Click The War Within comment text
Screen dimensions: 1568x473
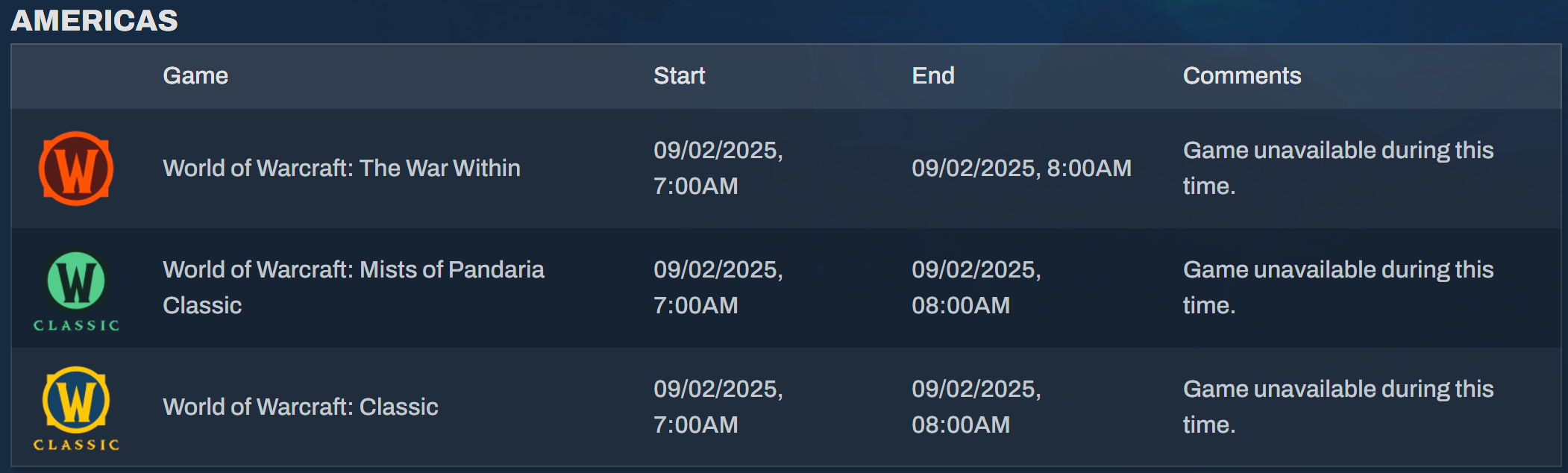[1338, 168]
